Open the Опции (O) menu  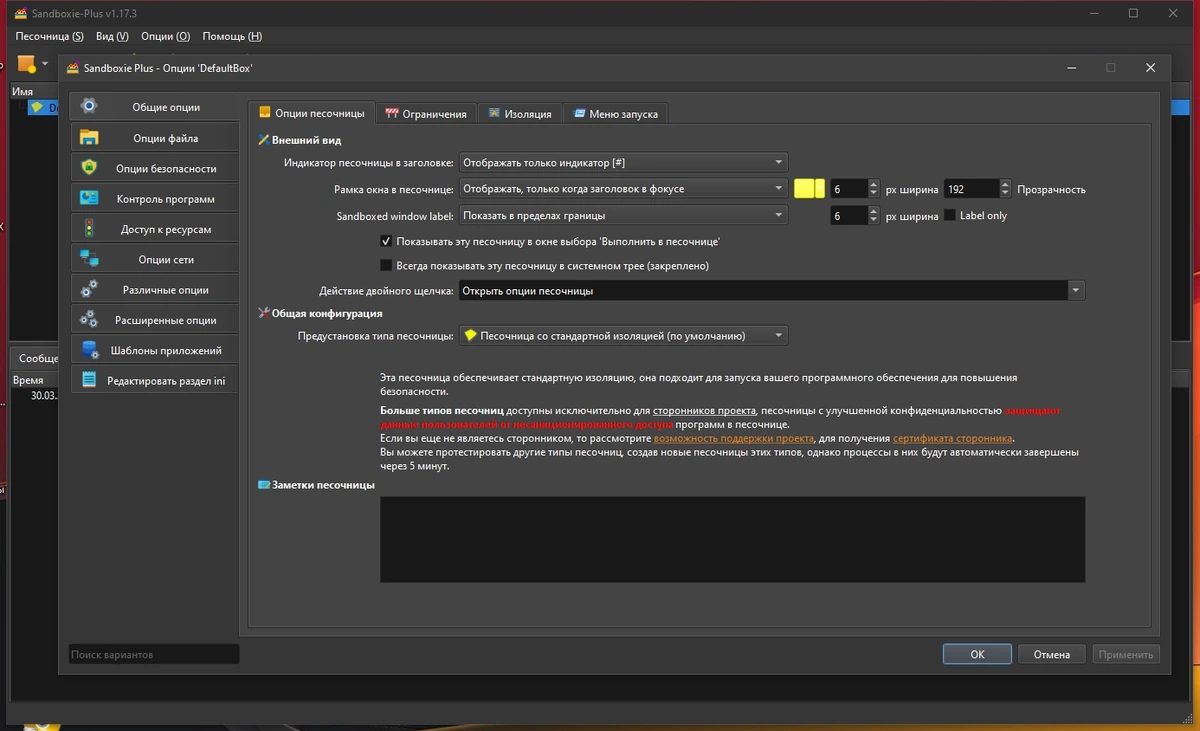coord(166,36)
